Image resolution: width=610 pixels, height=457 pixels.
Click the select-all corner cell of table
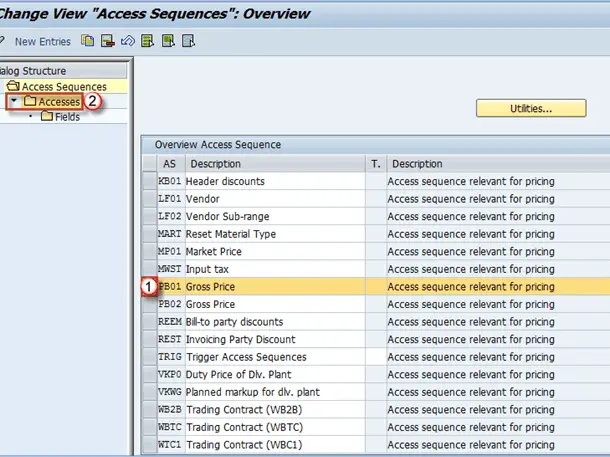149,163
